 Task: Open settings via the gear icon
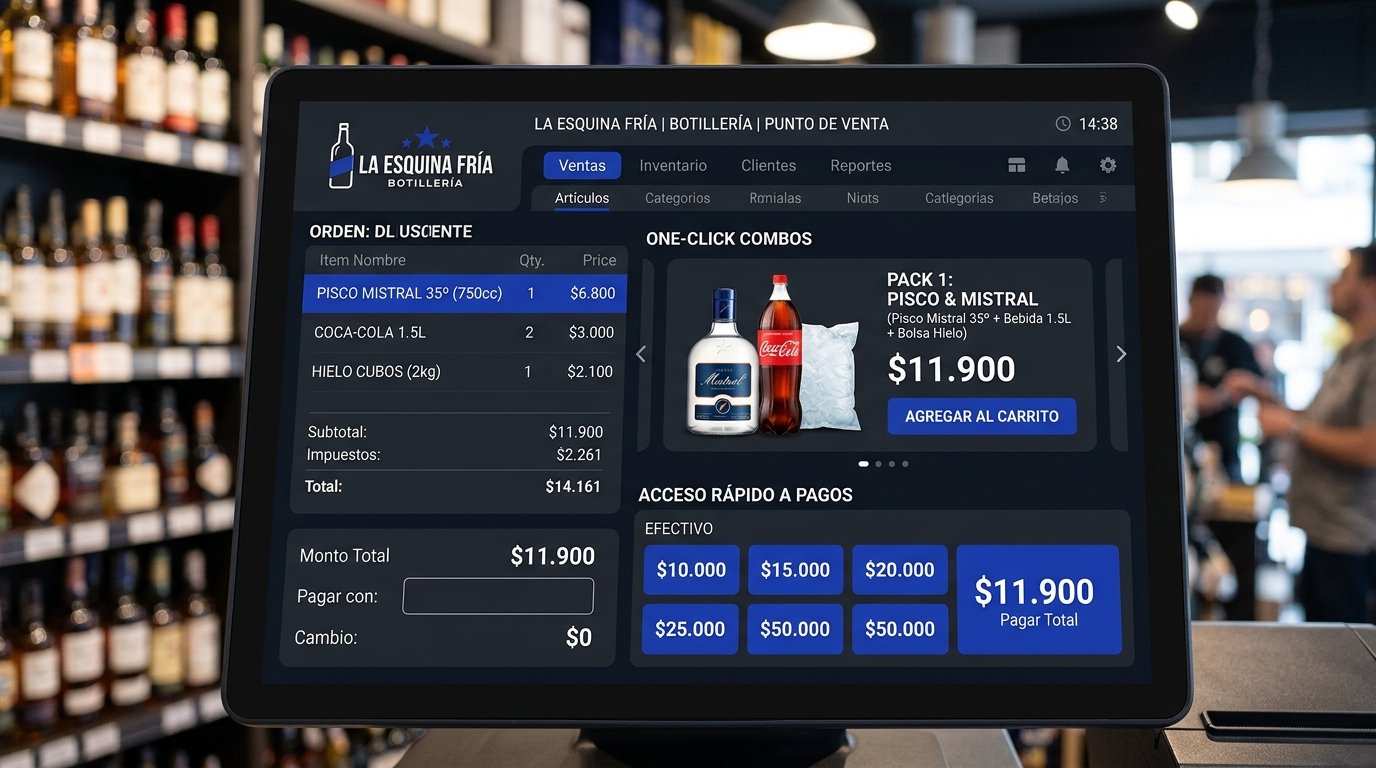[1108, 166]
